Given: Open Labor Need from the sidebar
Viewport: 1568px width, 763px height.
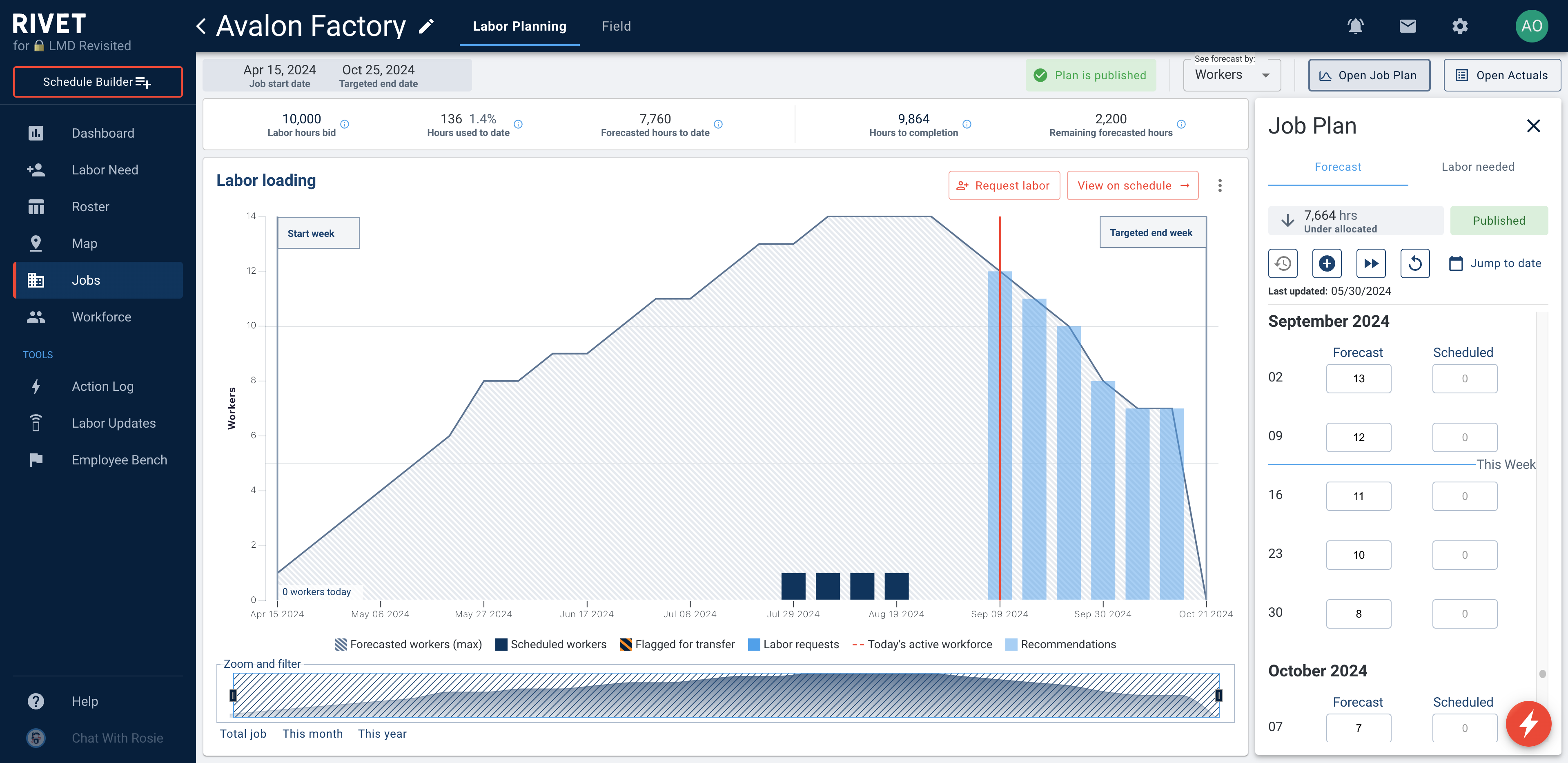Looking at the screenshot, I should pos(98,170).
